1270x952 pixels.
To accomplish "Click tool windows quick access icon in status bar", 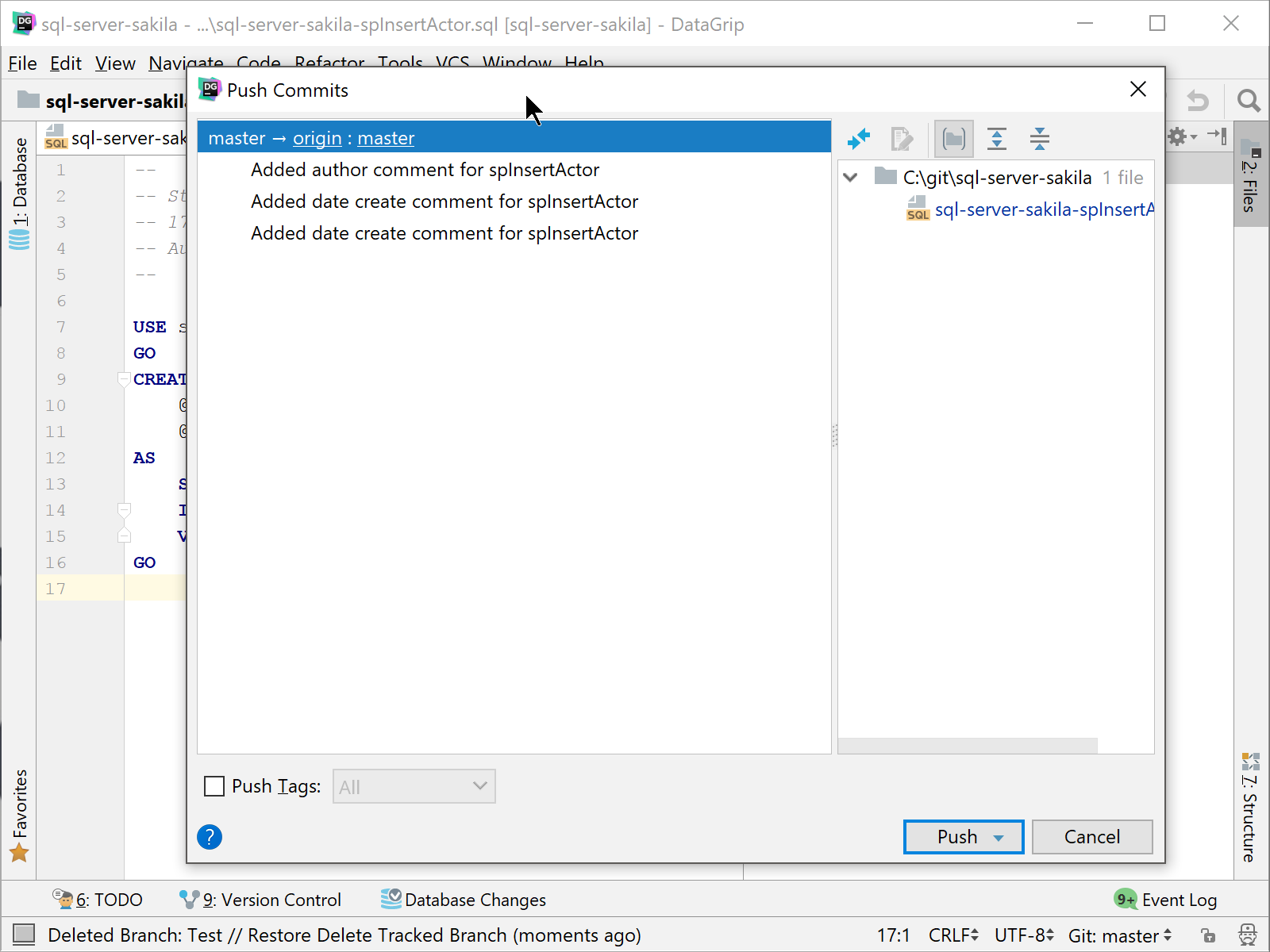I will 24,935.
